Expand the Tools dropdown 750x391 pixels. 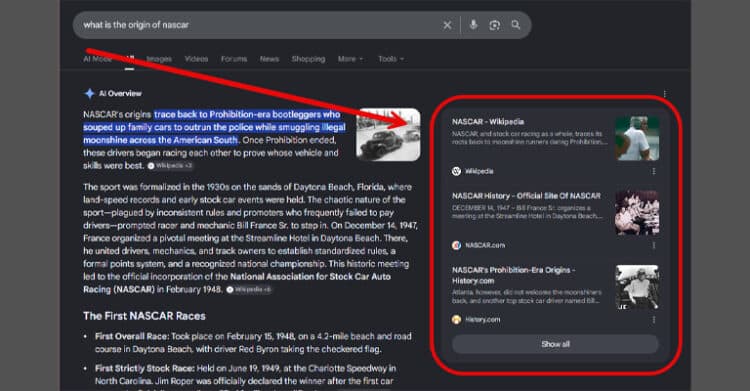tap(391, 59)
